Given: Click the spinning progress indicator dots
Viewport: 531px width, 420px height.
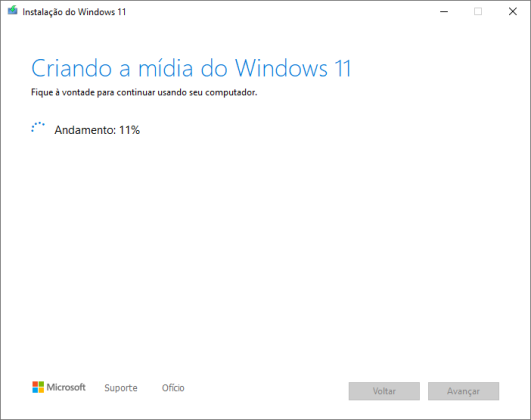Looking at the screenshot, I should click(x=38, y=128).
